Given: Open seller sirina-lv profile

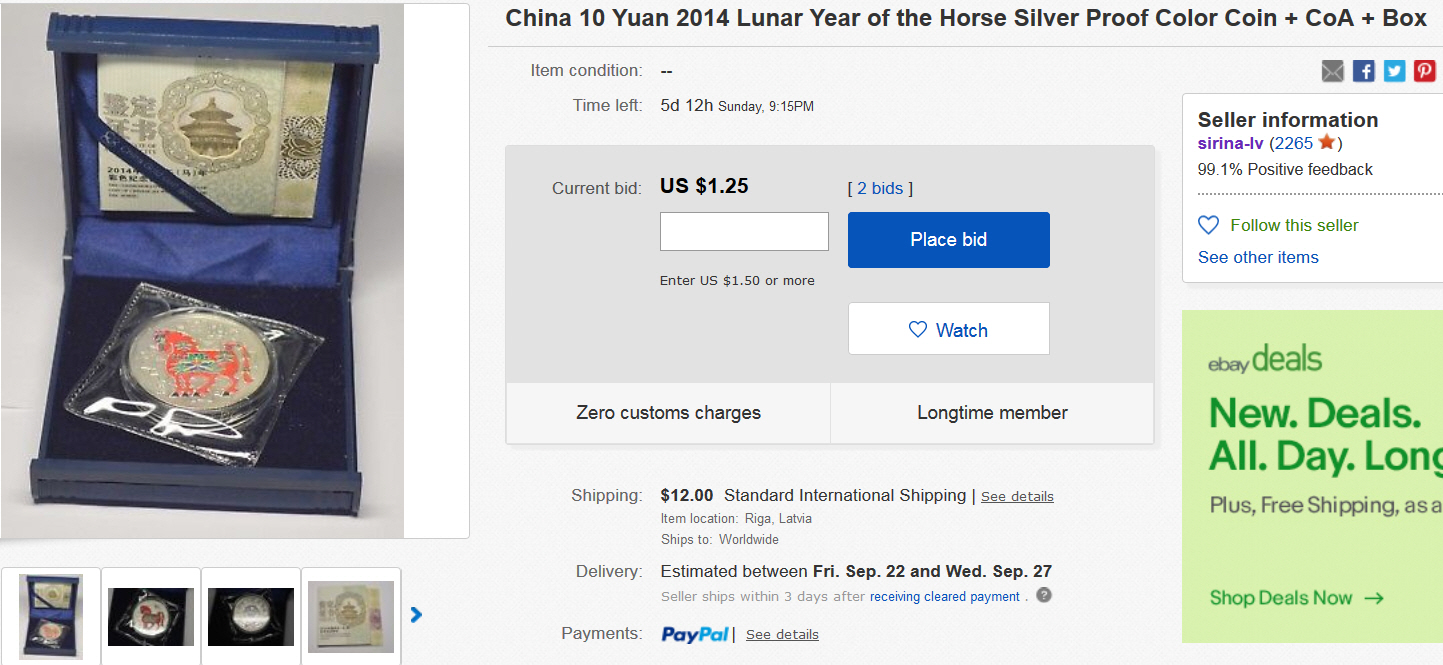Looking at the screenshot, I should tap(1231, 143).
